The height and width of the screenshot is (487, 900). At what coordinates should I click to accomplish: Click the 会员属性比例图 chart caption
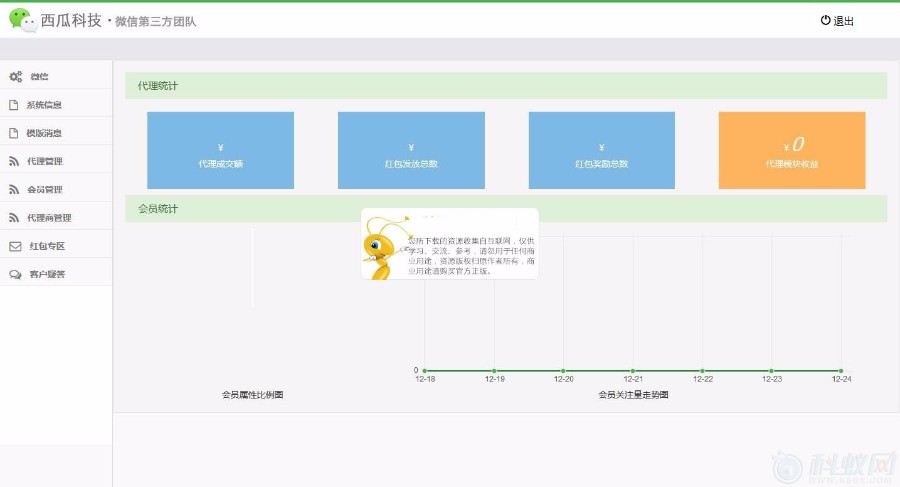253,395
